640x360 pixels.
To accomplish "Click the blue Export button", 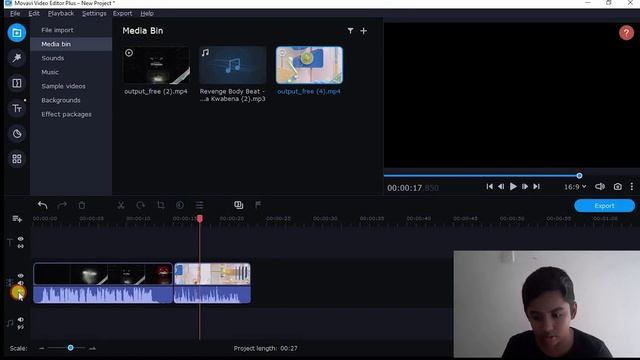I will pos(604,206).
